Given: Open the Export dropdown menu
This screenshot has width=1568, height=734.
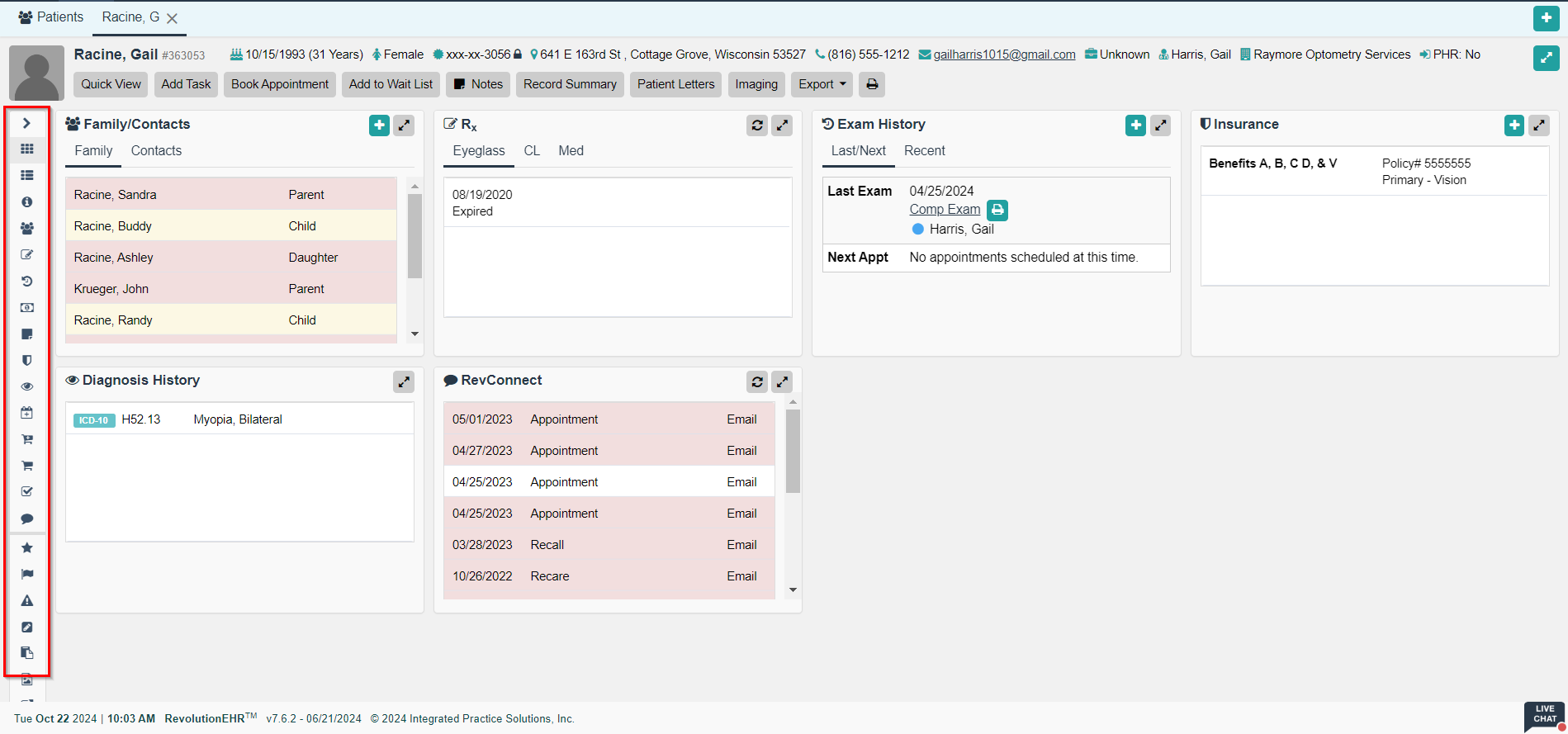Looking at the screenshot, I should click(x=822, y=84).
